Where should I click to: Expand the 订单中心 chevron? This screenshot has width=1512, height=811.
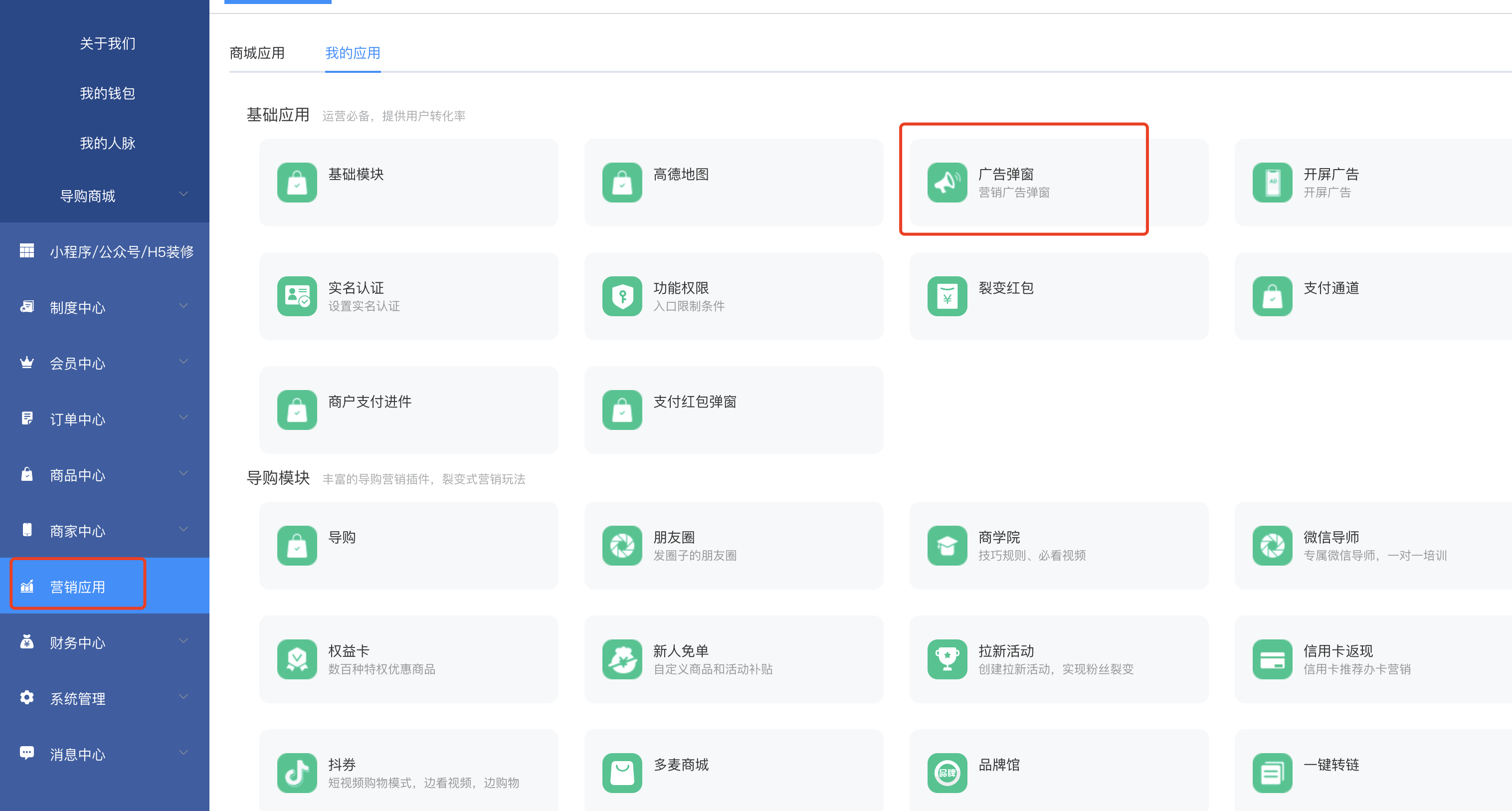184,417
